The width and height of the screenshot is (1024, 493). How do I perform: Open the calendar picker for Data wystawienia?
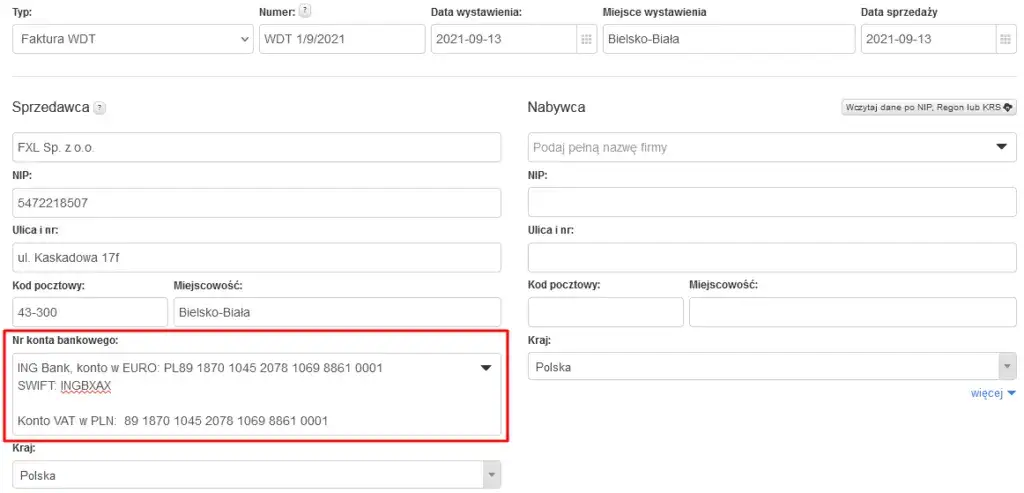click(586, 39)
